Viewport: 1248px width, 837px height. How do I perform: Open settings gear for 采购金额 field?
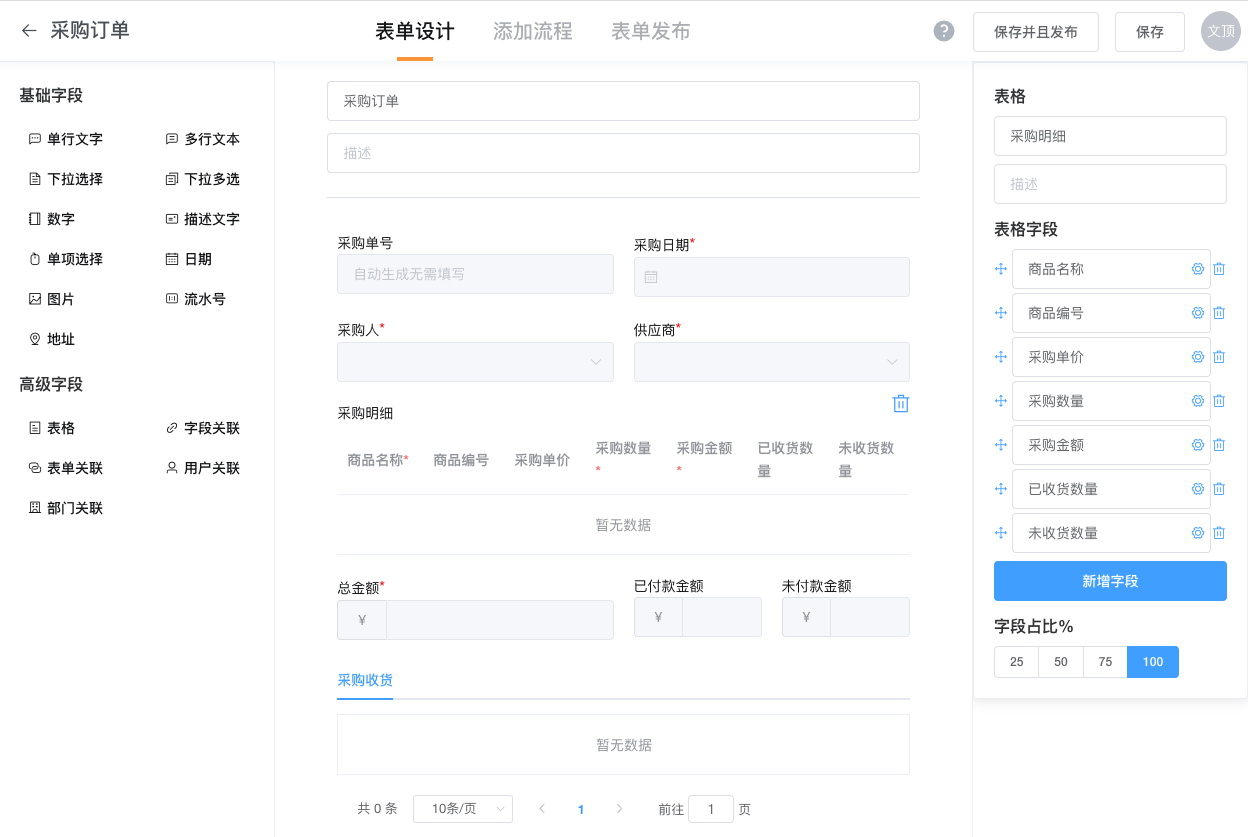pos(1197,445)
